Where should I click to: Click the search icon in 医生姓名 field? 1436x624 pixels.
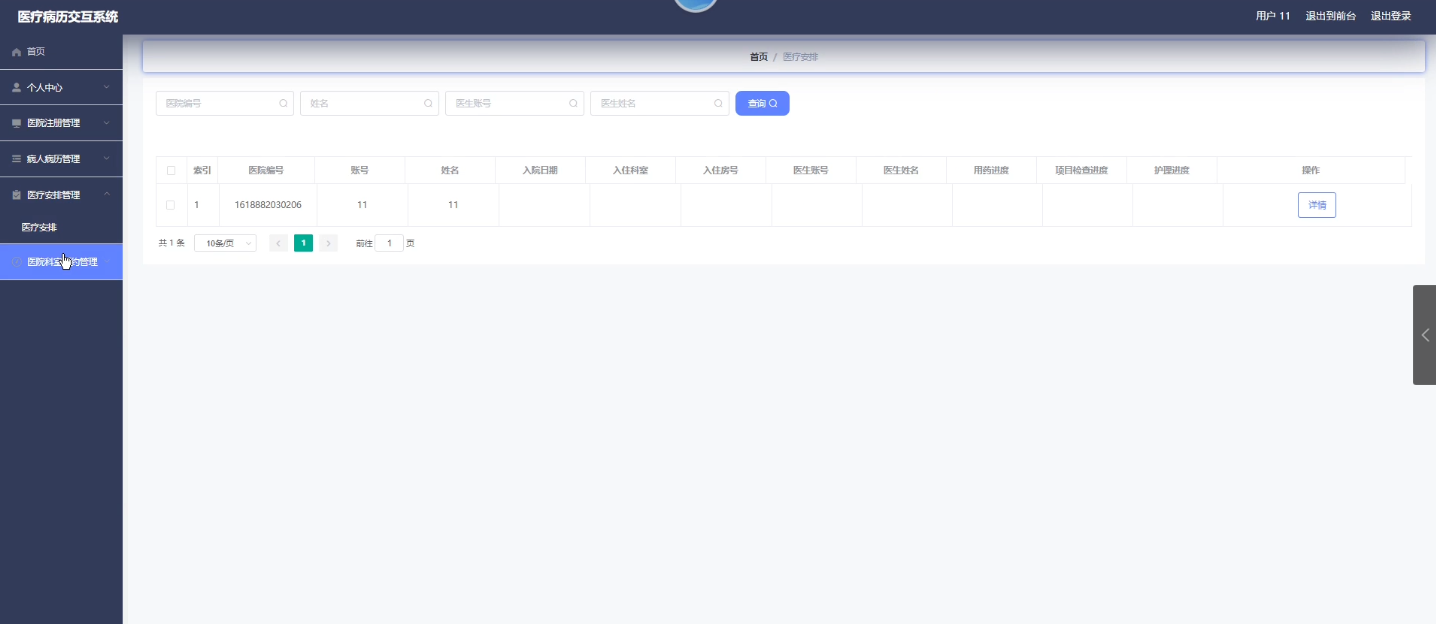718,103
